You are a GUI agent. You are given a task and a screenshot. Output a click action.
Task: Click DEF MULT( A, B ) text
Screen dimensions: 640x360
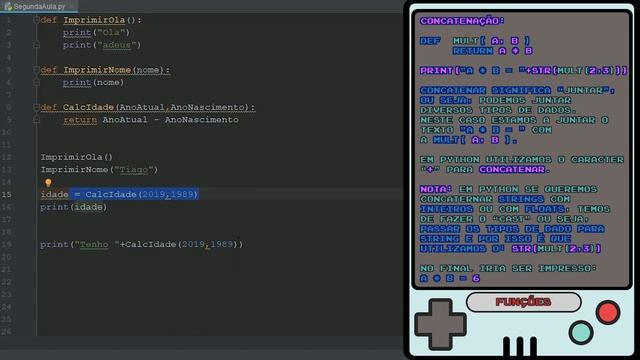(475, 40)
